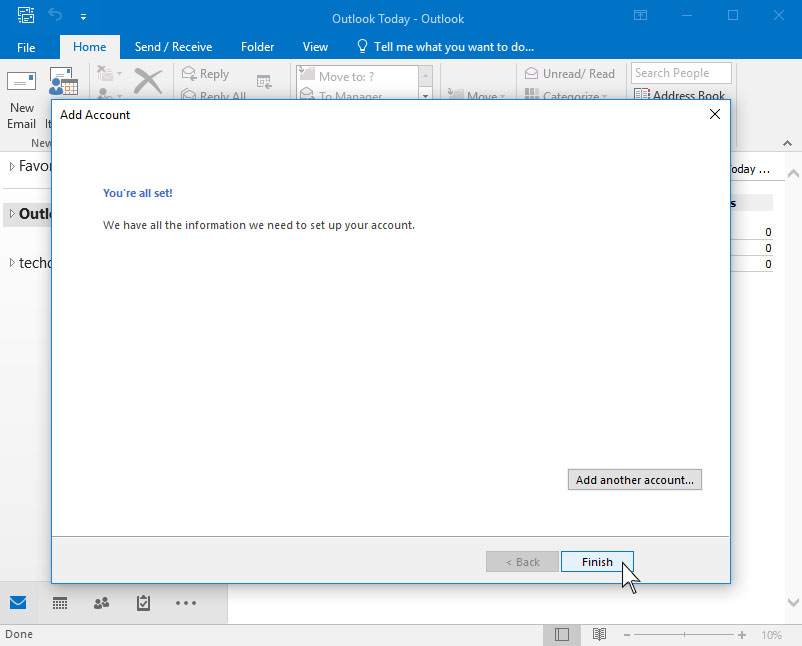The height and width of the screenshot is (646, 802).
Task: Open the Send / Receive tab
Action: coord(173,47)
